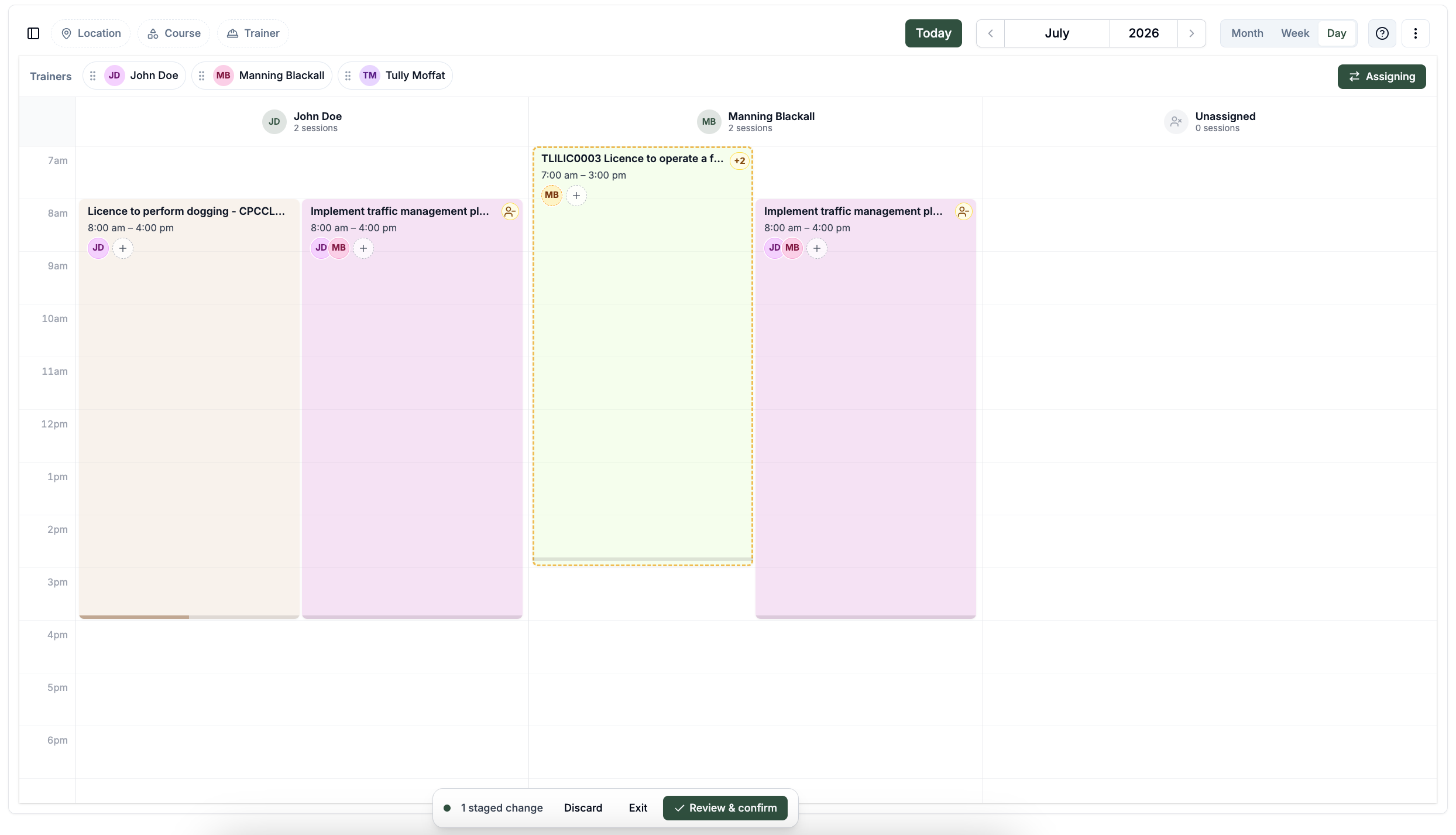Open the Trainer filter

(x=253, y=33)
